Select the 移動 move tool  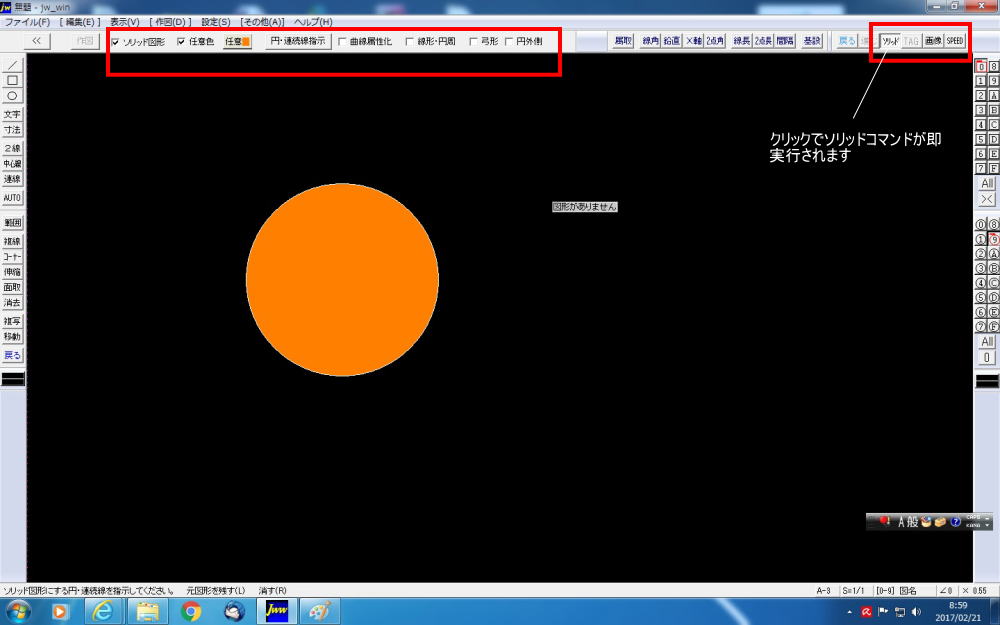[12, 336]
